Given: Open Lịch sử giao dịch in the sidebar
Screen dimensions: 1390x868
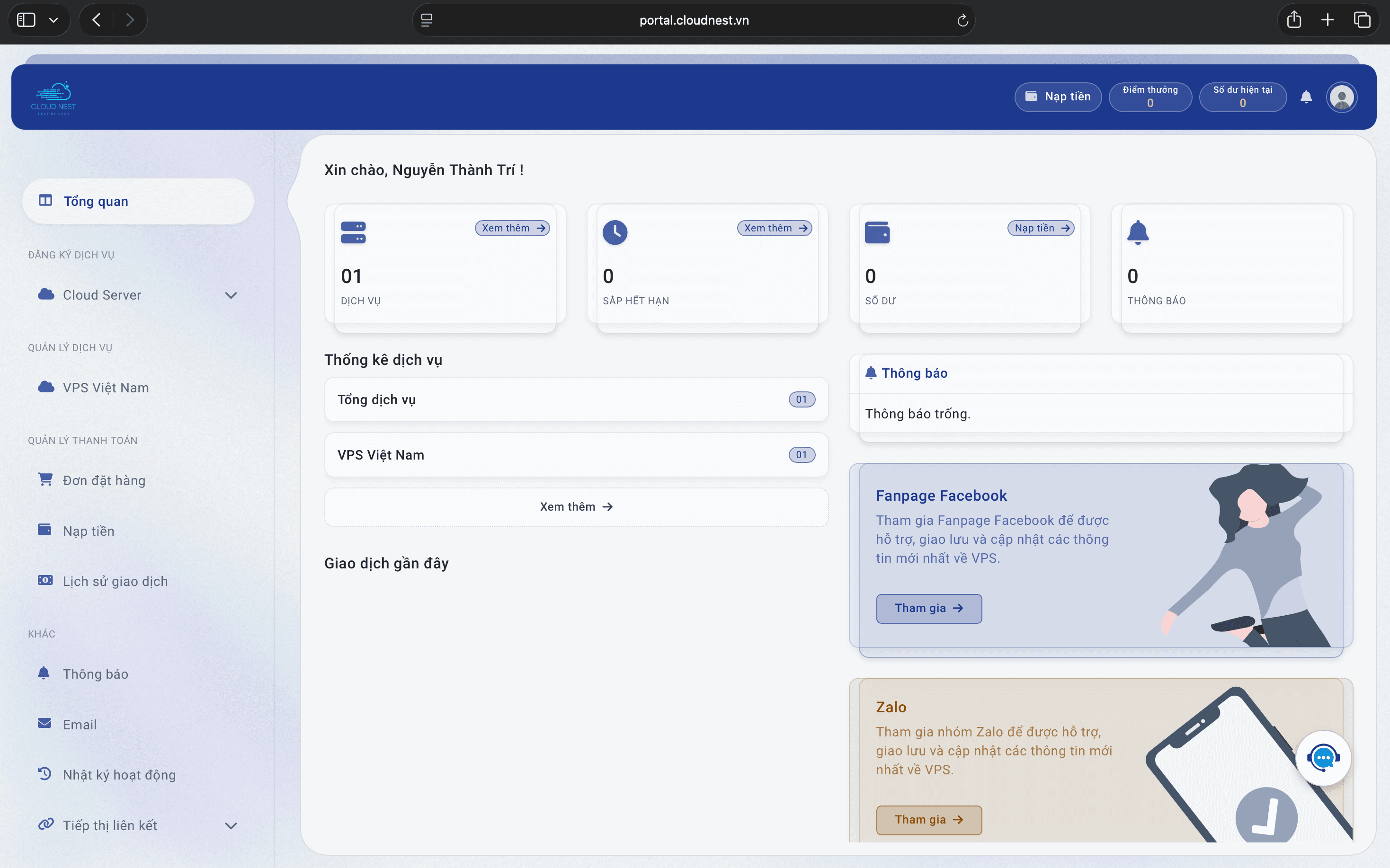Looking at the screenshot, I should [138, 581].
